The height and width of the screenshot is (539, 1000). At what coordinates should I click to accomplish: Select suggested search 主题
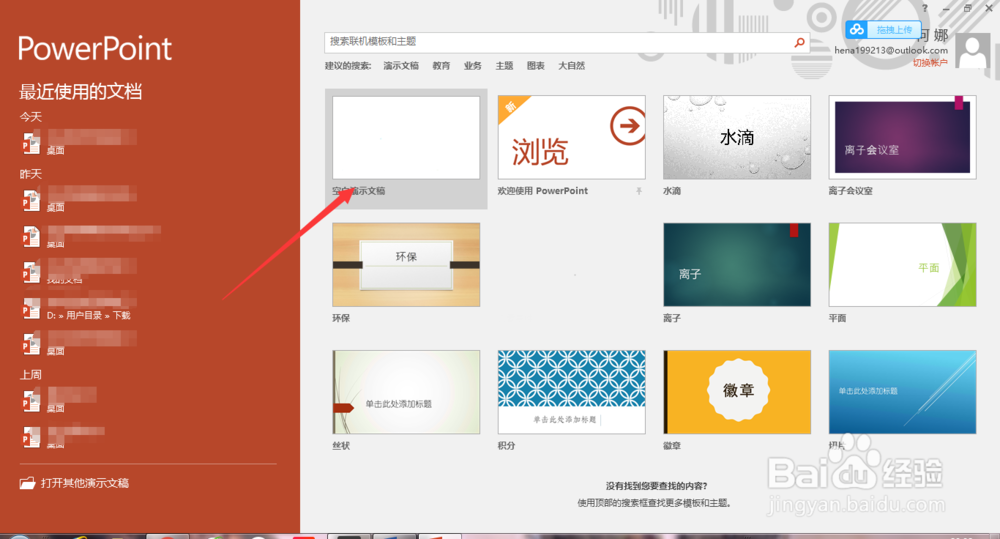(x=504, y=66)
